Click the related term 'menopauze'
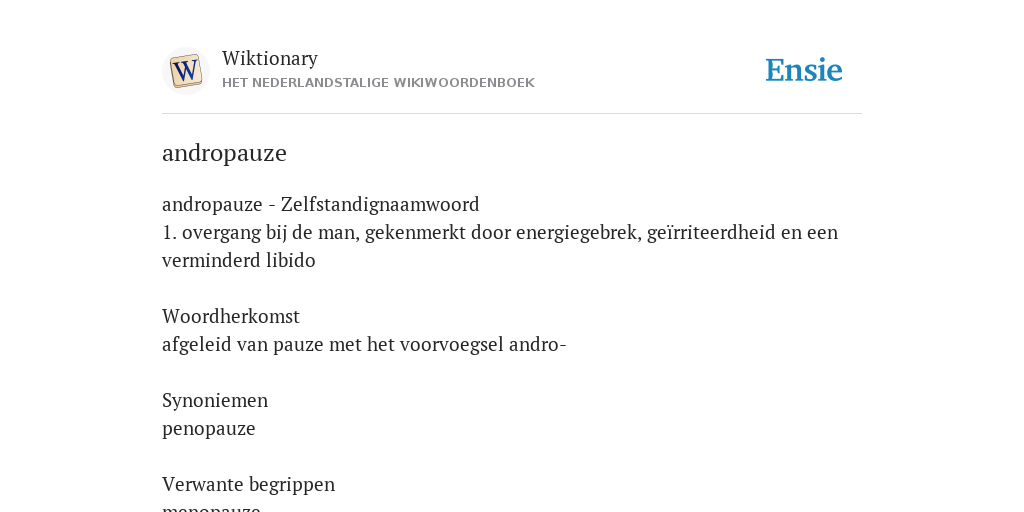This screenshot has height=512, width=1024. point(211,508)
